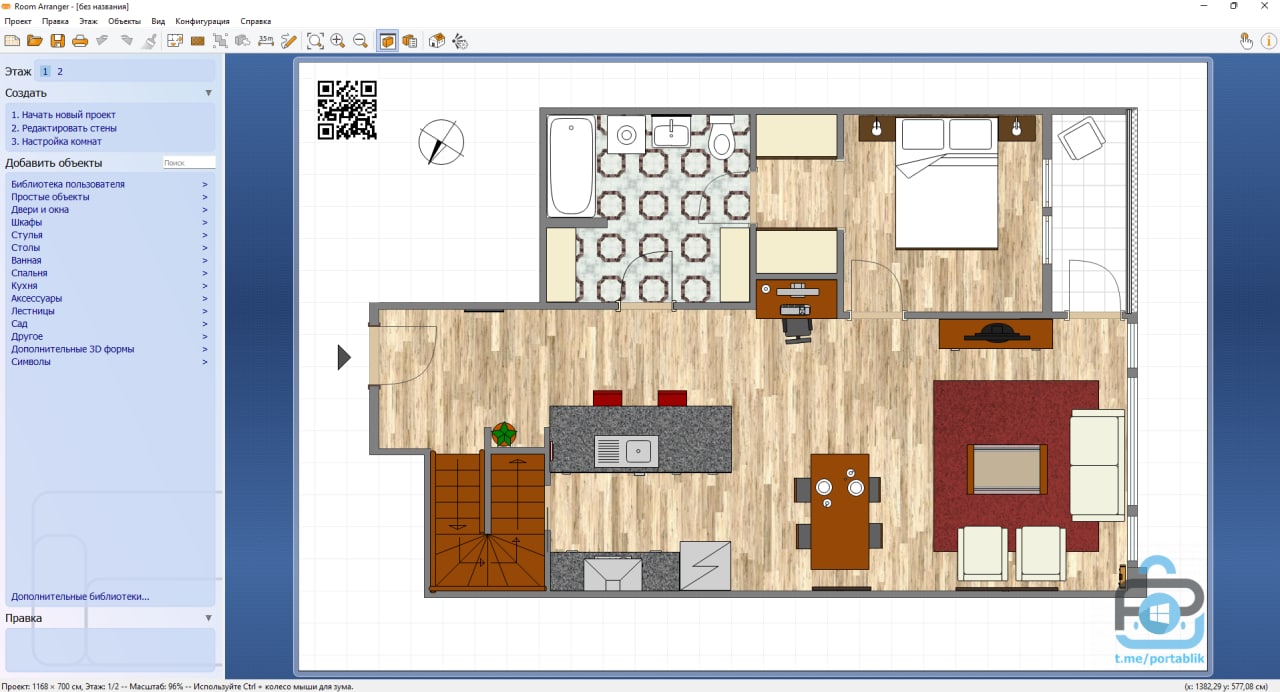Focus the Поиск object search field

coord(189,162)
